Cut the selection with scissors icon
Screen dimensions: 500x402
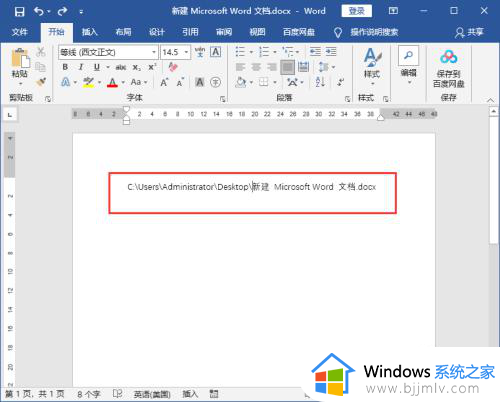point(41,52)
